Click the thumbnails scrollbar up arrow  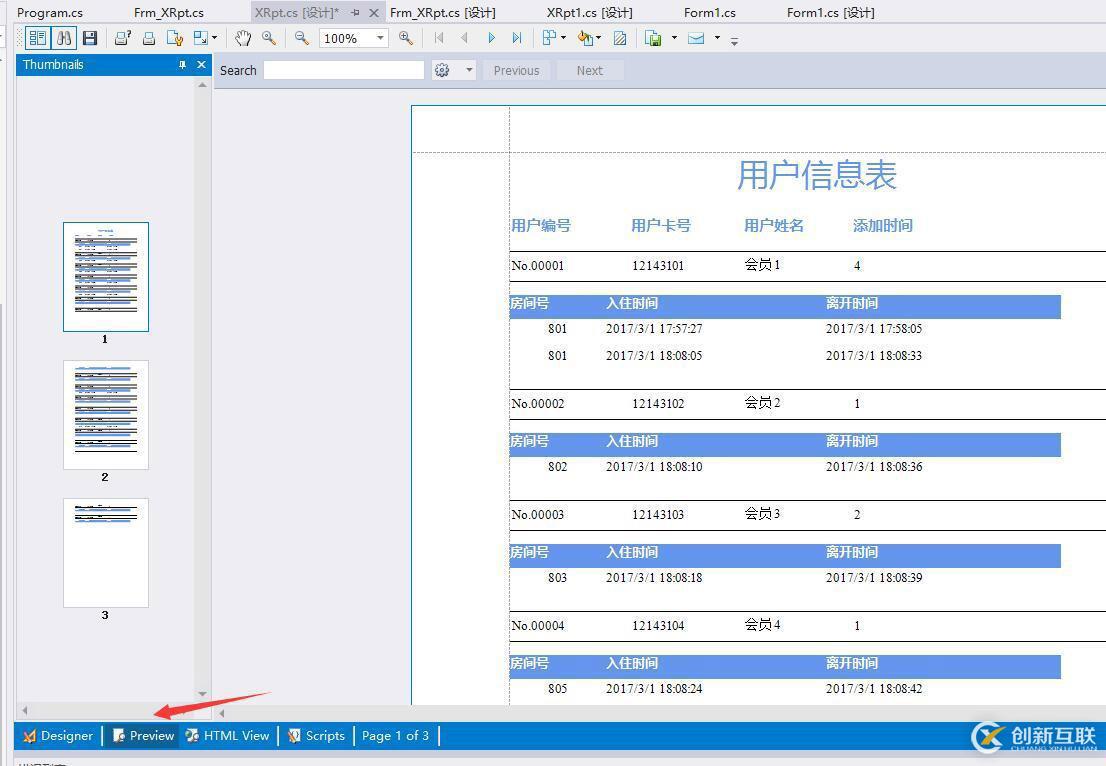202,85
